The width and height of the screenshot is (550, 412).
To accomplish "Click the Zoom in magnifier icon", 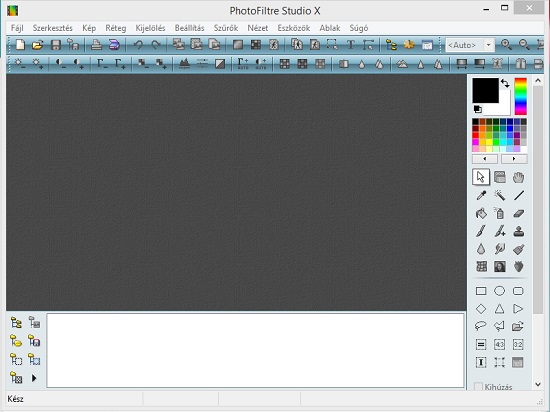I will pos(506,45).
